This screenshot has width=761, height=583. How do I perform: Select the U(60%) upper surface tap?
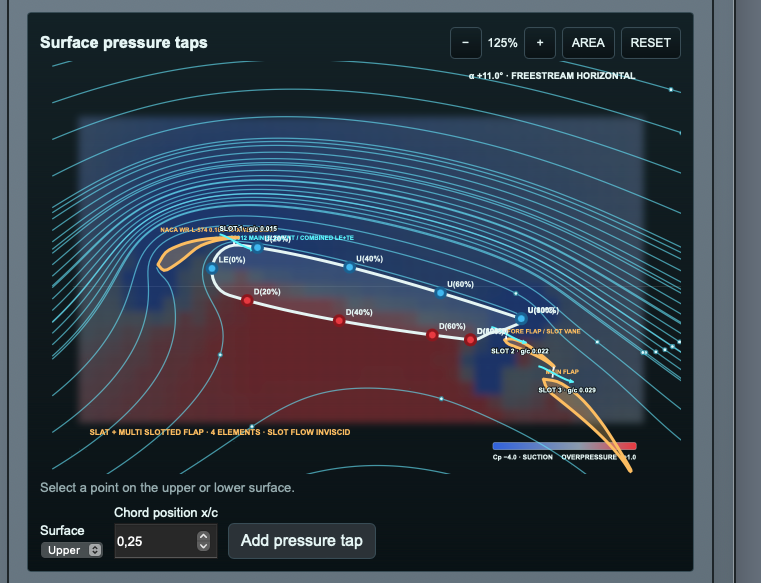(440, 293)
